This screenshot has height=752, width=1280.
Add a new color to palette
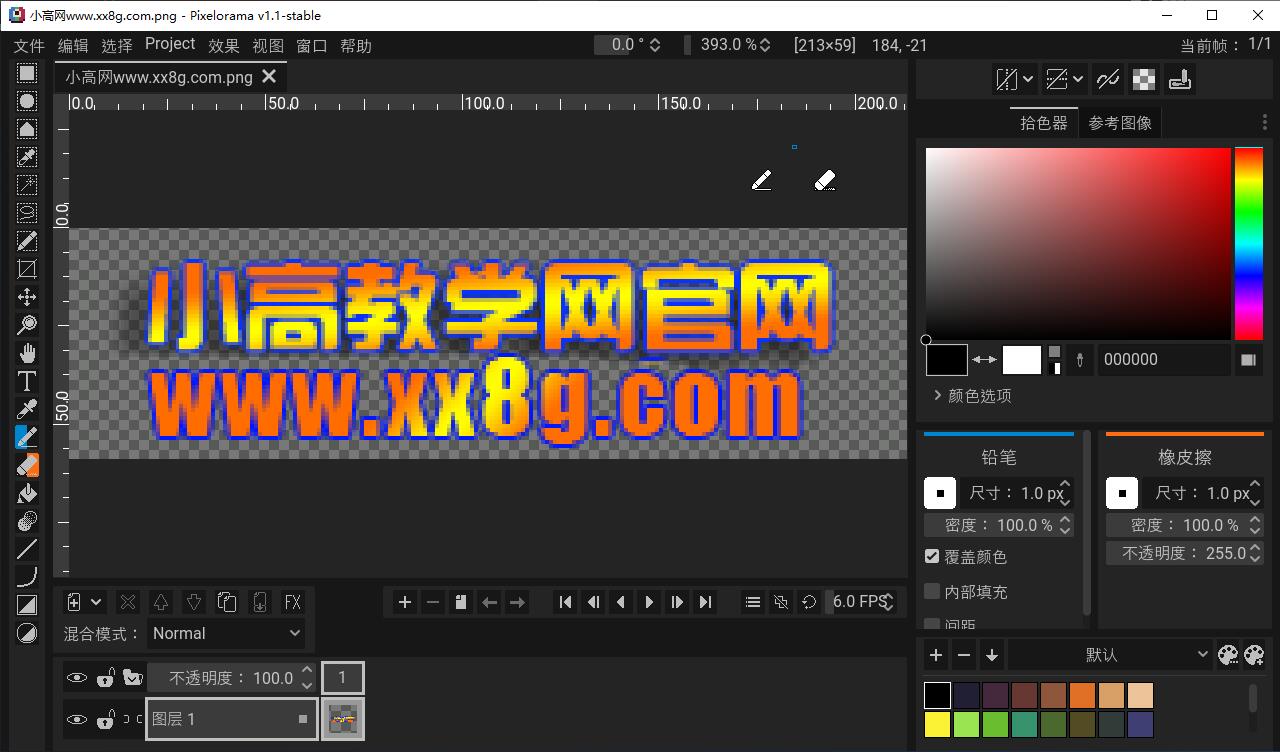[936, 655]
